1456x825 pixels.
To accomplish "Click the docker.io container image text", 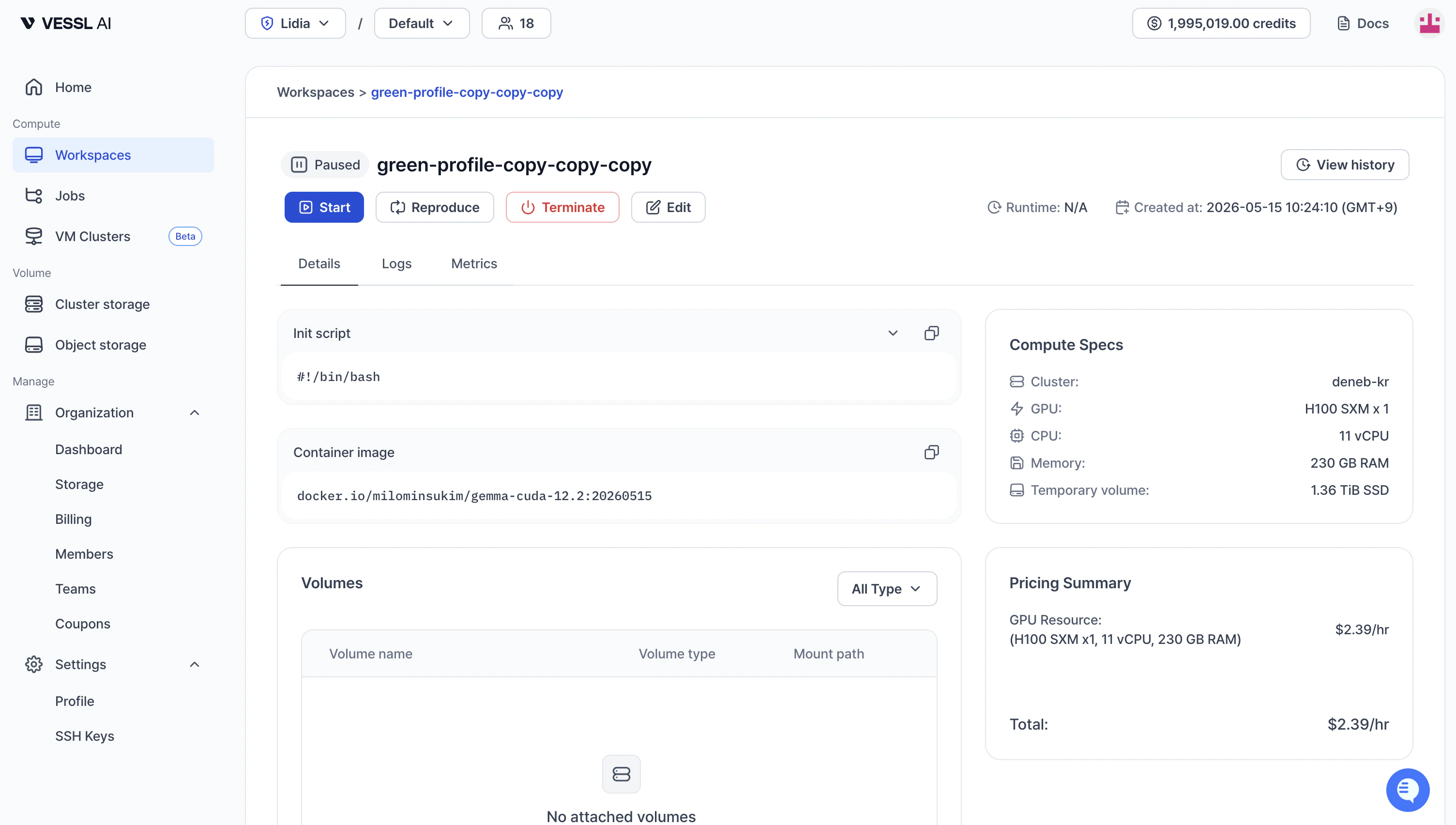I will 474,496.
